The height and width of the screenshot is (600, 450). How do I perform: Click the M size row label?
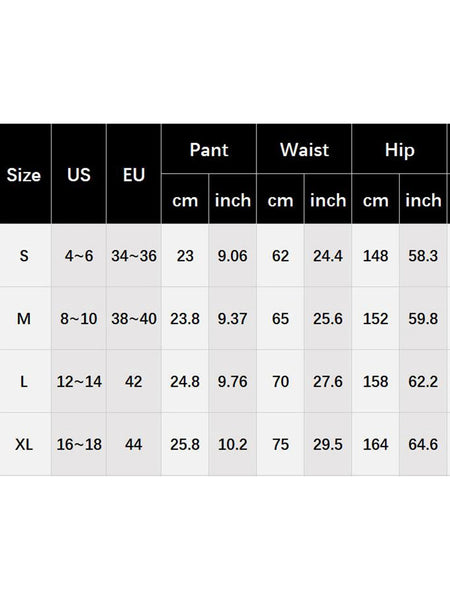[24, 318]
